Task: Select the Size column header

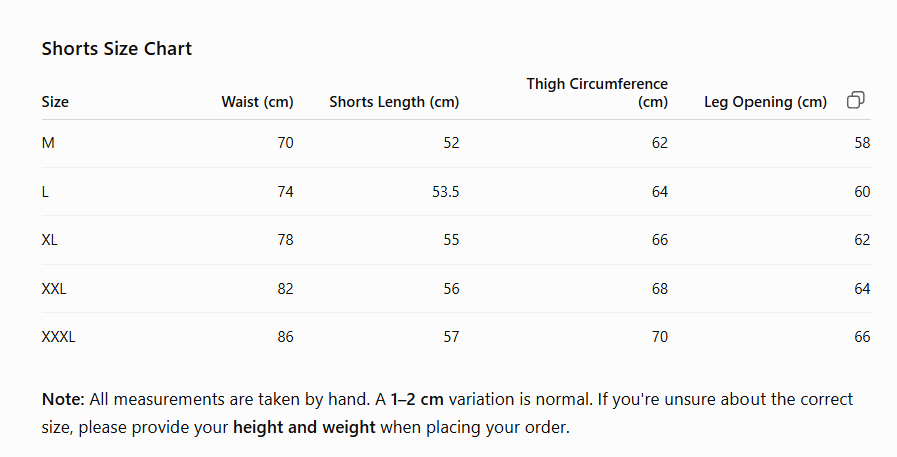Action: [55, 102]
